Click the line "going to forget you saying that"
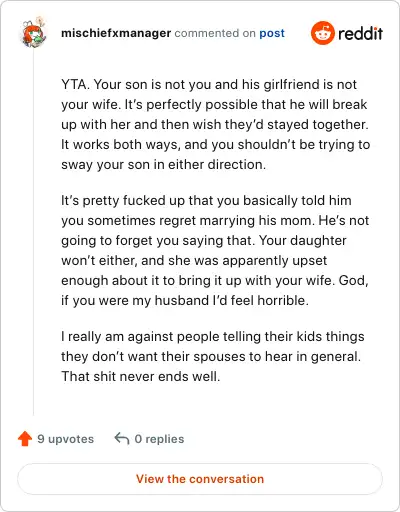The image size is (400, 512). [x=204, y=240]
